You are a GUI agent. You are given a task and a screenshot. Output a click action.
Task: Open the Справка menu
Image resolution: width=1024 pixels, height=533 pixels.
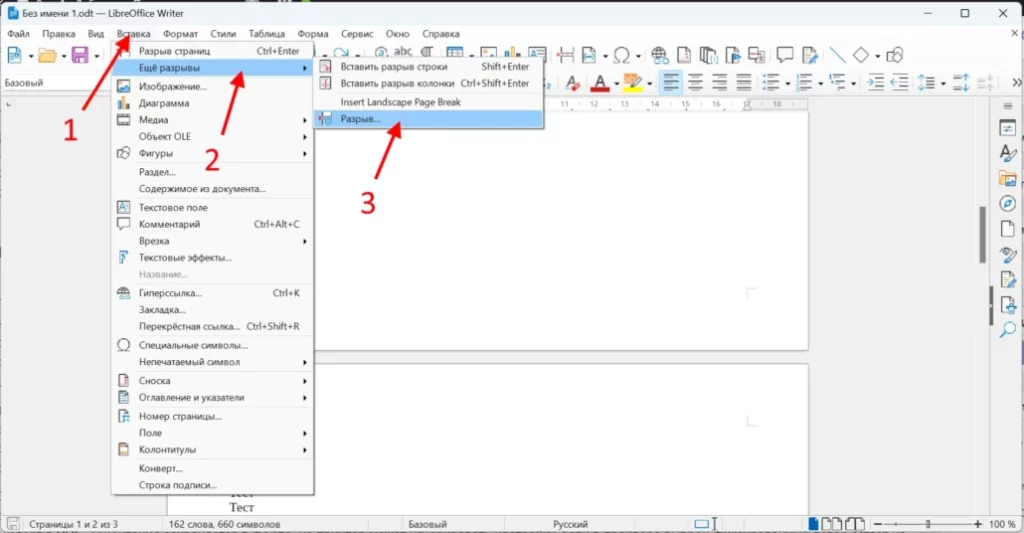[x=441, y=34]
